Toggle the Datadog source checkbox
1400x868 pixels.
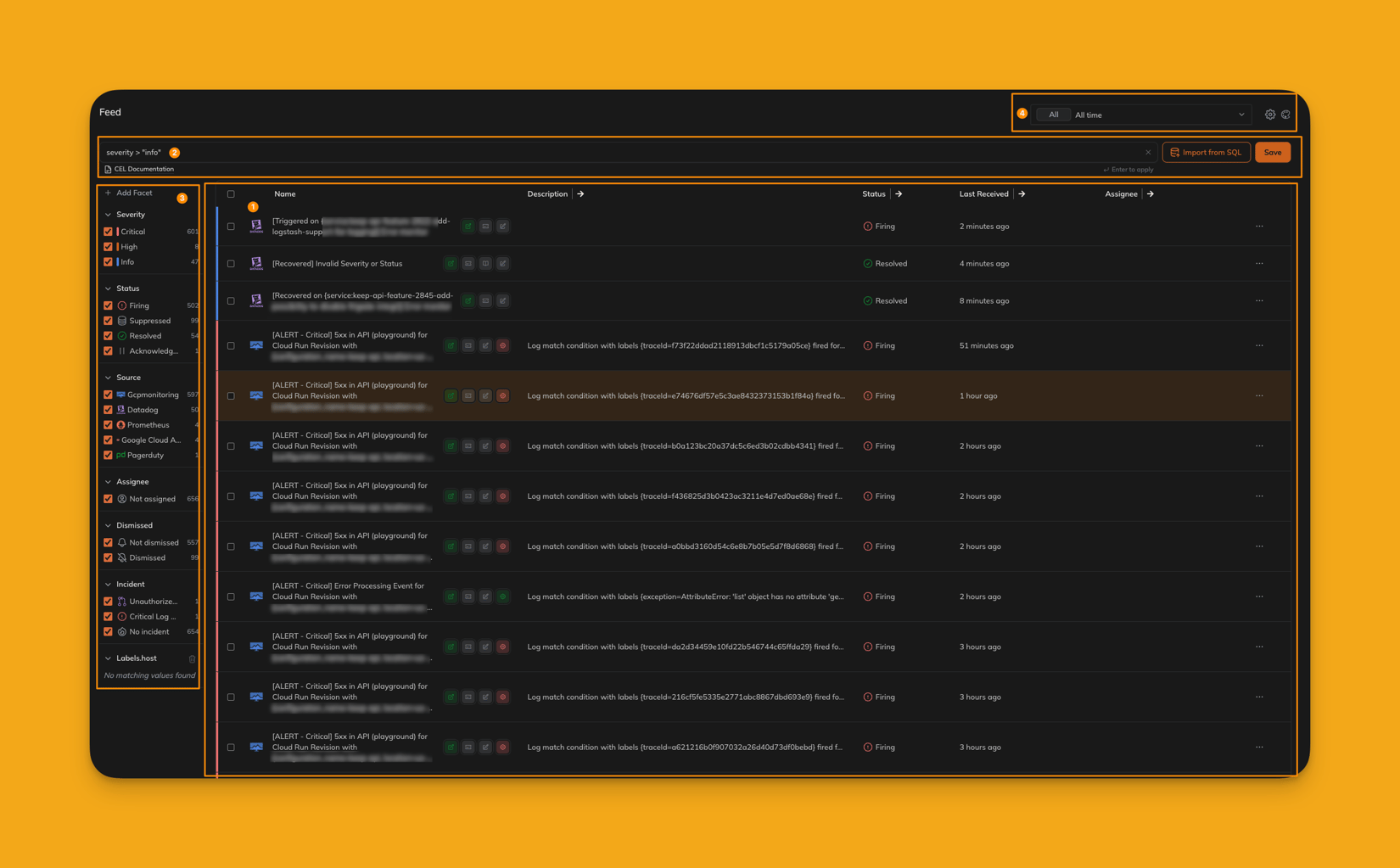pos(108,410)
